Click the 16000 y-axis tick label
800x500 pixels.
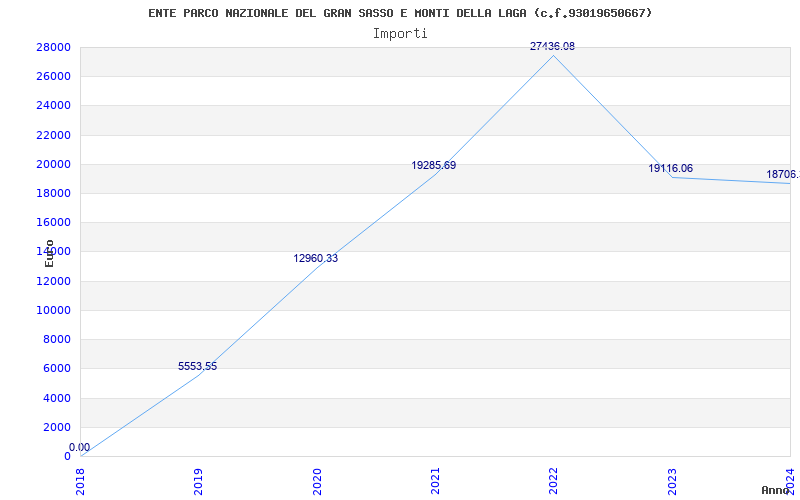tap(53, 222)
